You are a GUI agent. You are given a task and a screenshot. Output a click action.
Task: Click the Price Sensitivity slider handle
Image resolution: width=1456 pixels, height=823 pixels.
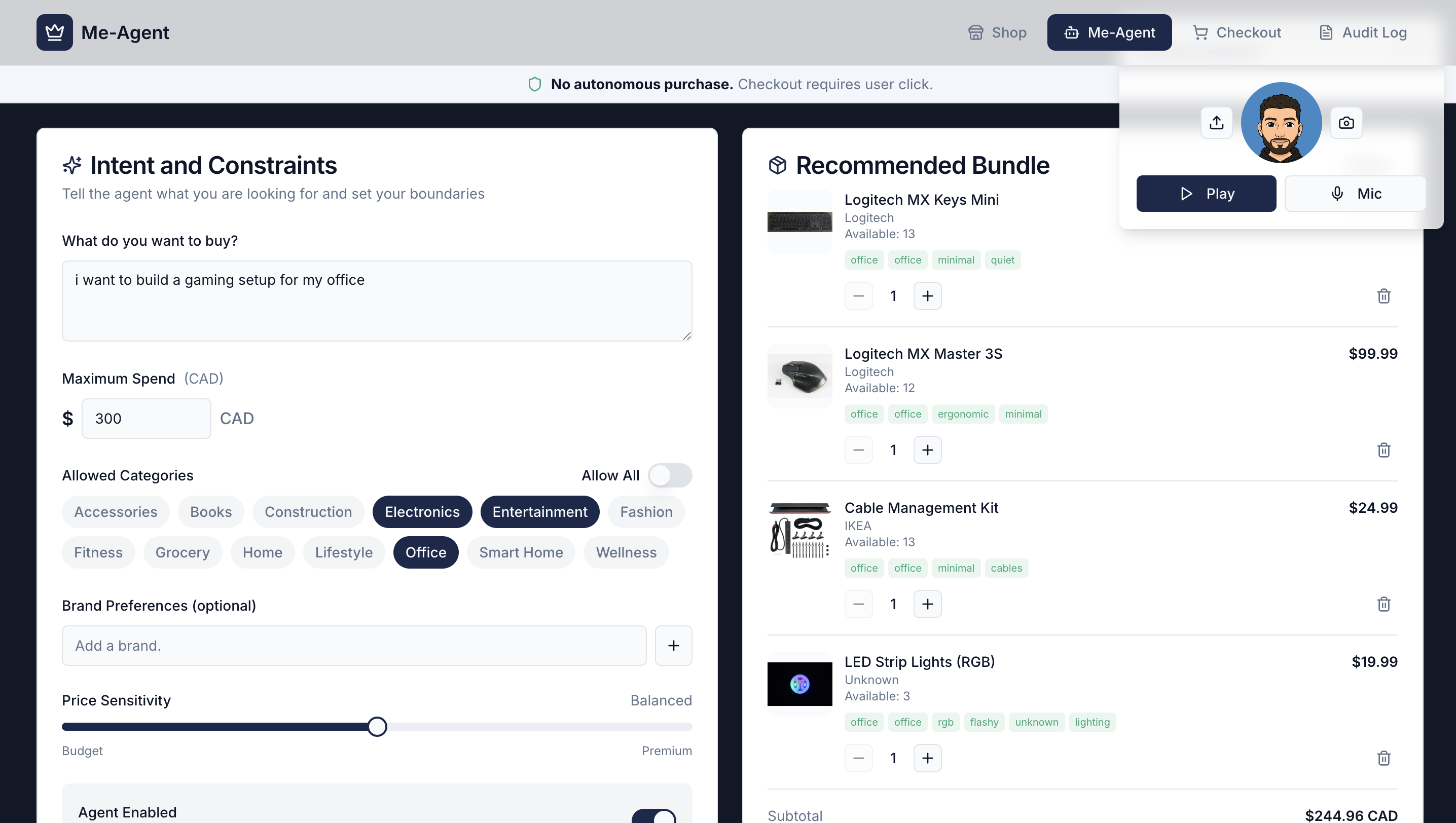(x=377, y=726)
